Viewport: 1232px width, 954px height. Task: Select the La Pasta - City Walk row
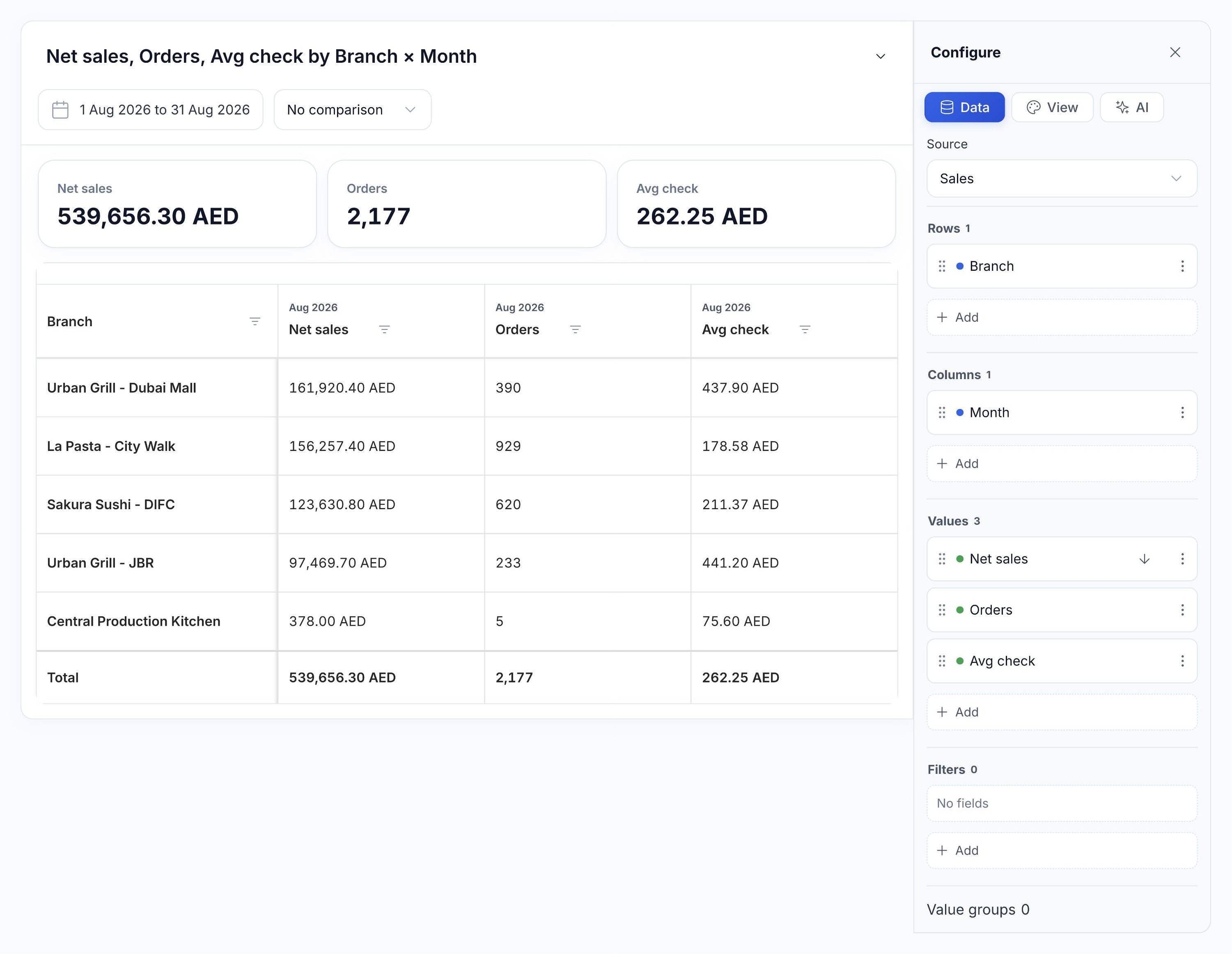tap(466, 446)
